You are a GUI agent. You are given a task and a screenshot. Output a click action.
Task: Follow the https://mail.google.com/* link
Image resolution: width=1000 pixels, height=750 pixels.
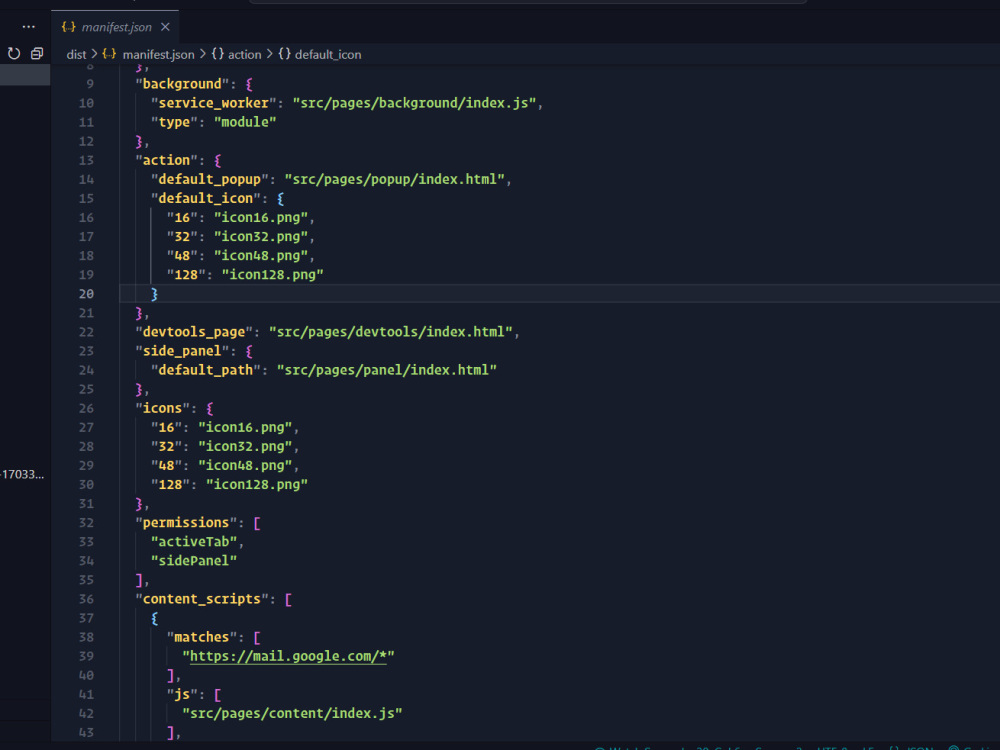288,656
